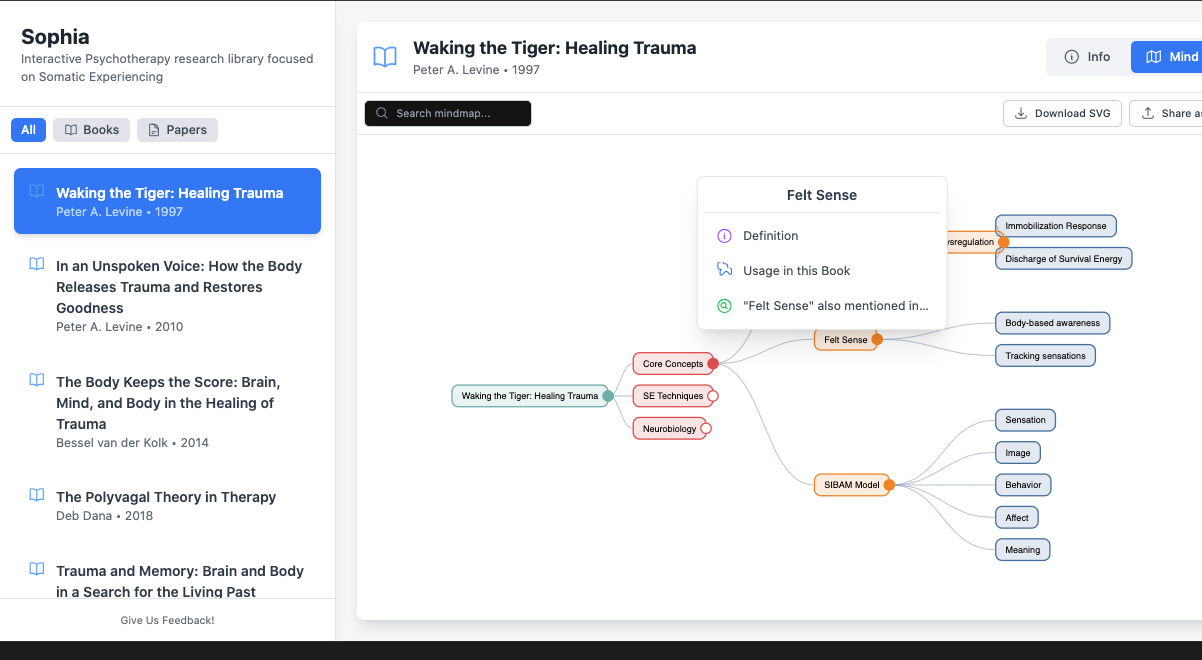Click the download icon on Download SVG button
The width and height of the screenshot is (1202, 660).
1022,113
